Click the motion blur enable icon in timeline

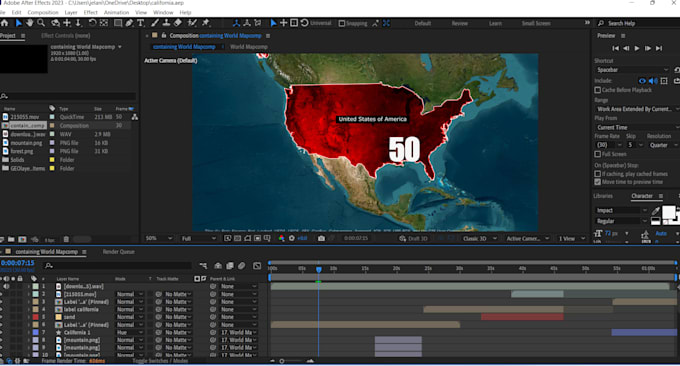point(242,265)
